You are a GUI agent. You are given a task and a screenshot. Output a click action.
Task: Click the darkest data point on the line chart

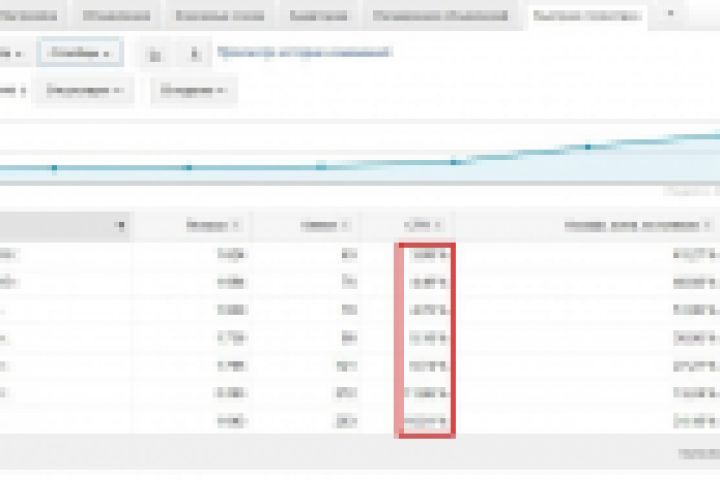point(588,147)
